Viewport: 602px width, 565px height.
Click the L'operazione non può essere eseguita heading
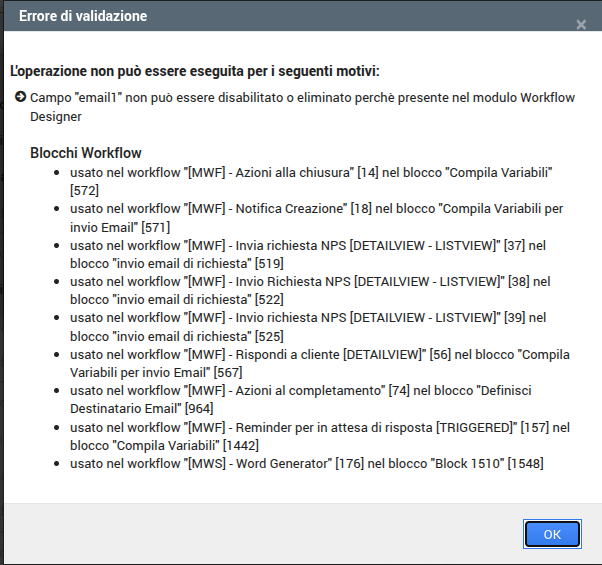coord(195,71)
